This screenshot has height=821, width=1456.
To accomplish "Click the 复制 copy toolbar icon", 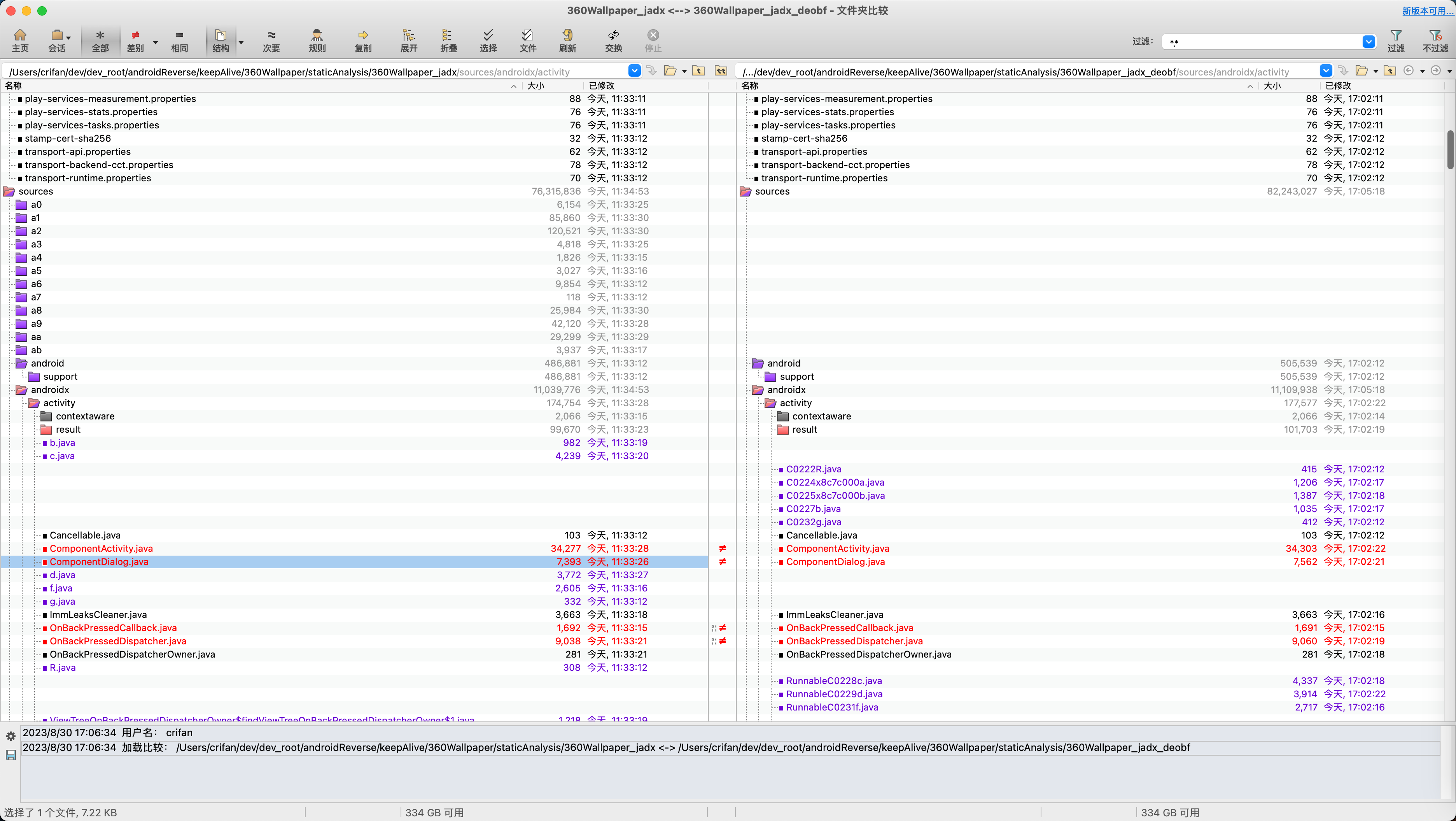I will [x=363, y=41].
